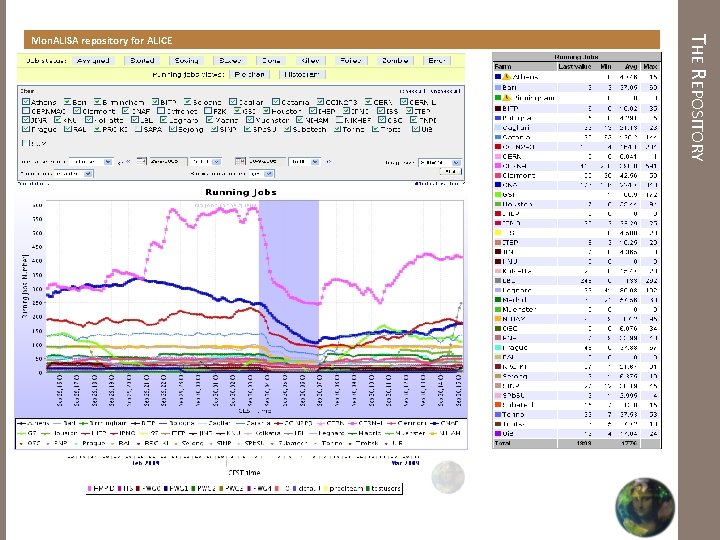
Task: Open the interval selection dropdown
Action: [91, 162]
